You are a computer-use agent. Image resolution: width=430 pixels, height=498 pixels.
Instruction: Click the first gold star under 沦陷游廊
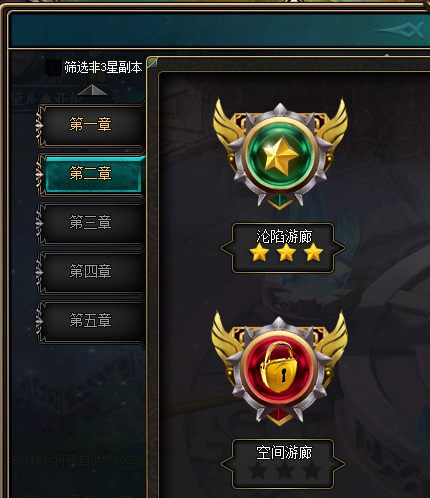pyautogui.click(x=259, y=252)
